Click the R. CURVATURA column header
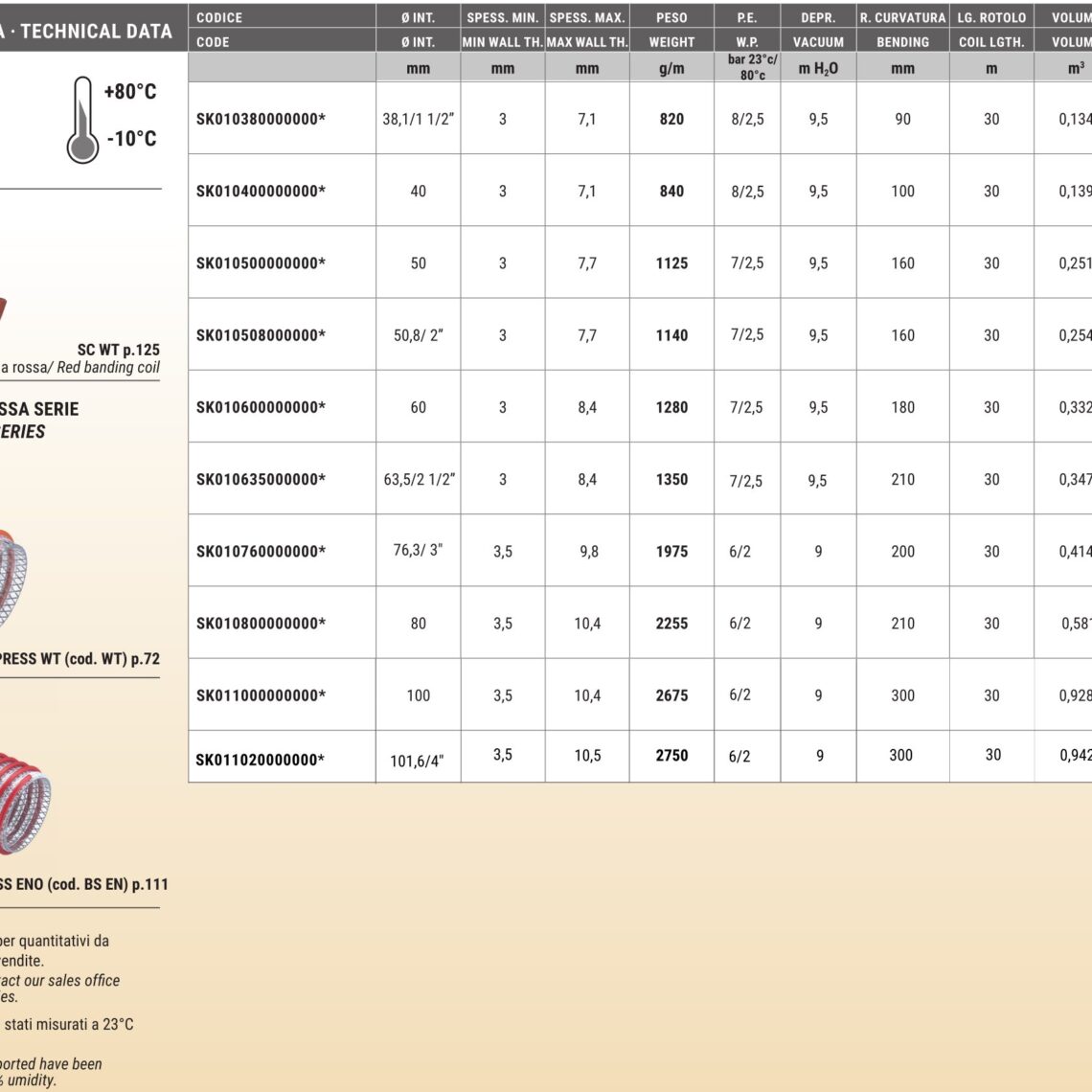The width and height of the screenshot is (1092, 1092). pyautogui.click(x=902, y=17)
